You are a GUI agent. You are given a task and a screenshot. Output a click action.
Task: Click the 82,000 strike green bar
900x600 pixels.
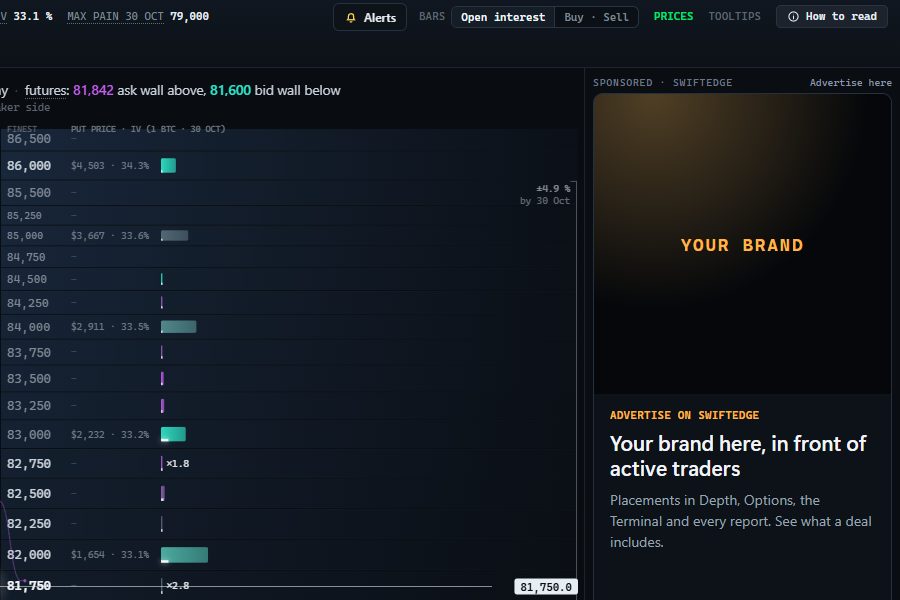pyautogui.click(x=184, y=555)
